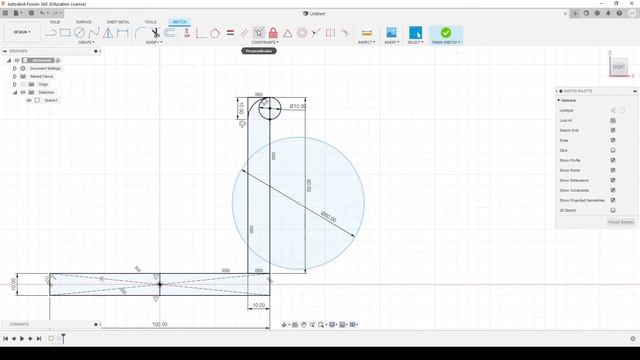
Task: Apply Tangent constraint
Action: coord(215,33)
